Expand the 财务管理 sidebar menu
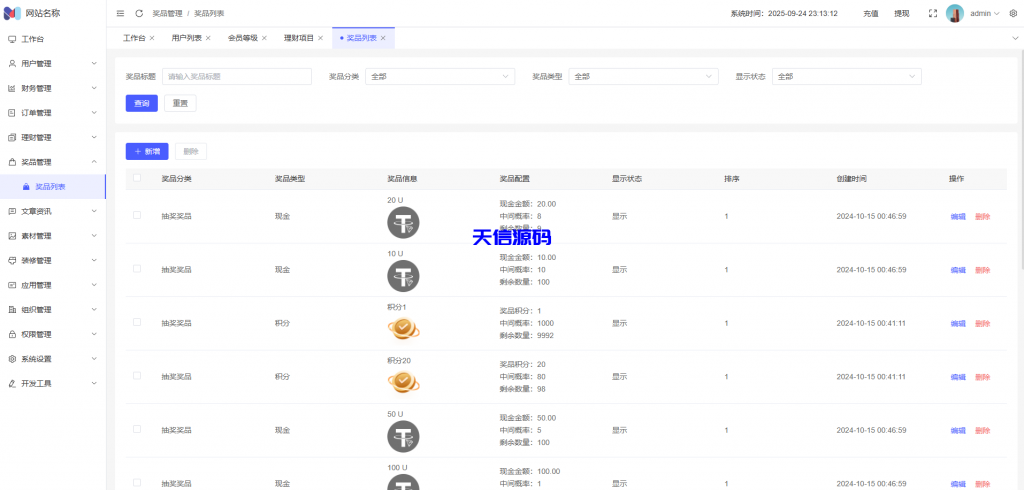This screenshot has width=1024, height=490. point(52,88)
